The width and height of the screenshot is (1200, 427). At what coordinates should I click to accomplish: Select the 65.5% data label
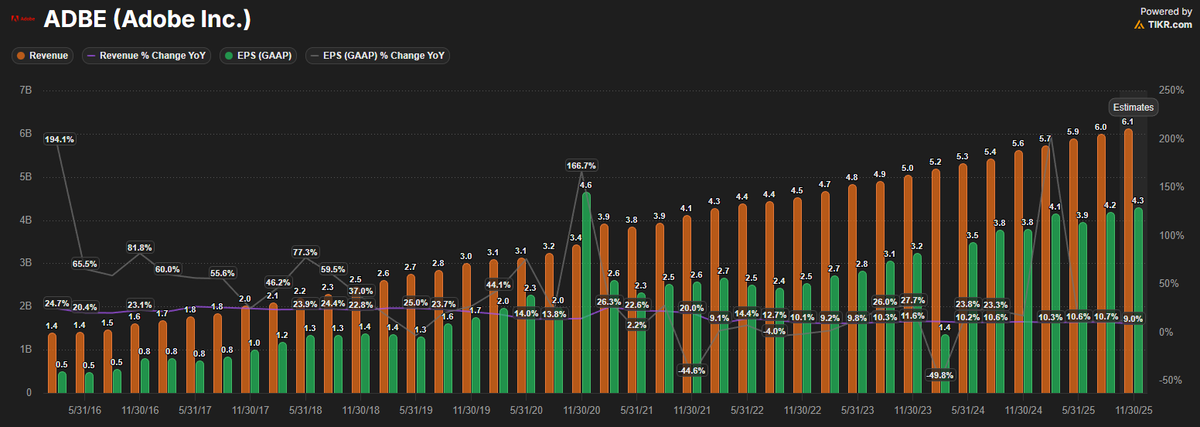tap(85, 264)
